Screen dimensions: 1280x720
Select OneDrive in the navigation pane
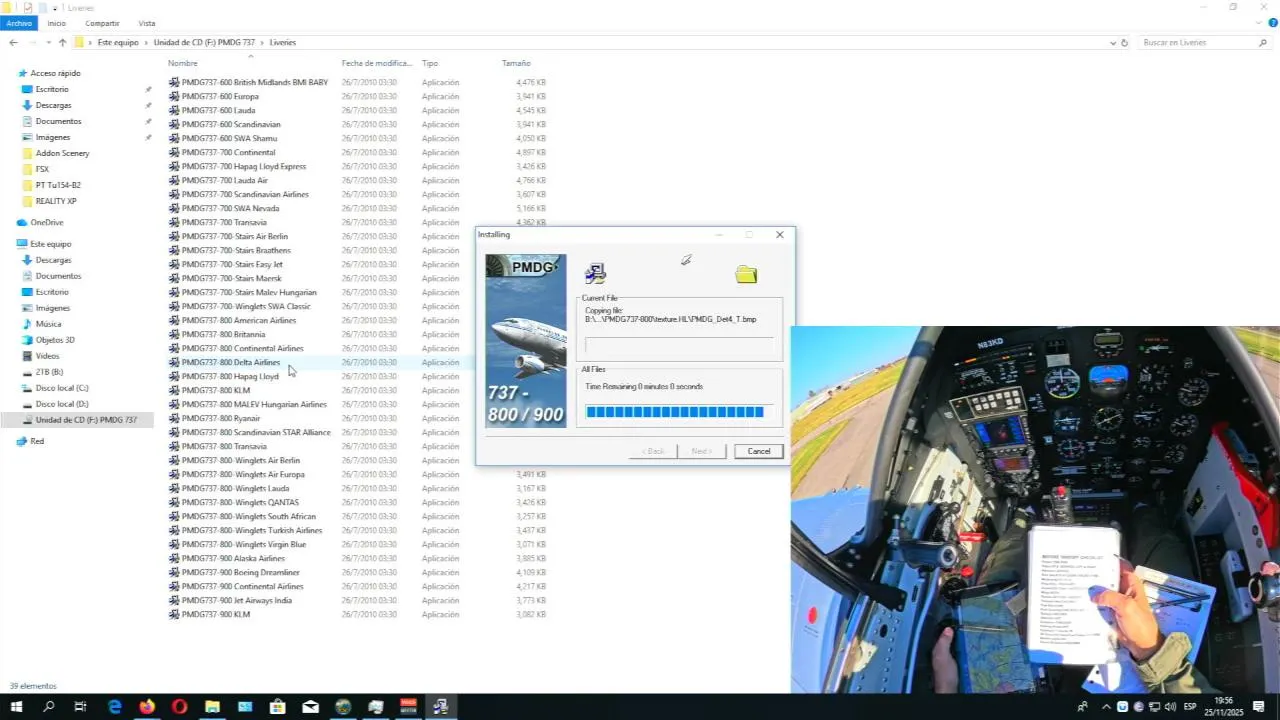tap(46, 222)
